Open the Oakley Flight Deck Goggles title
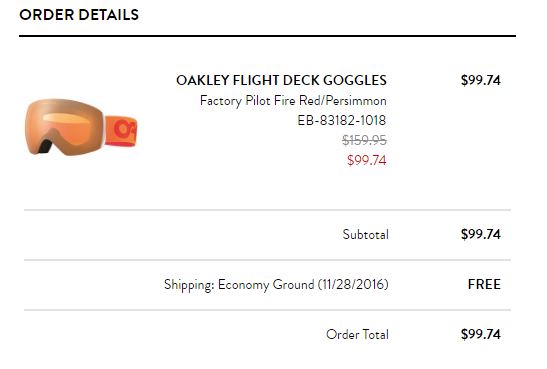This screenshot has width=547, height=369. (x=281, y=80)
